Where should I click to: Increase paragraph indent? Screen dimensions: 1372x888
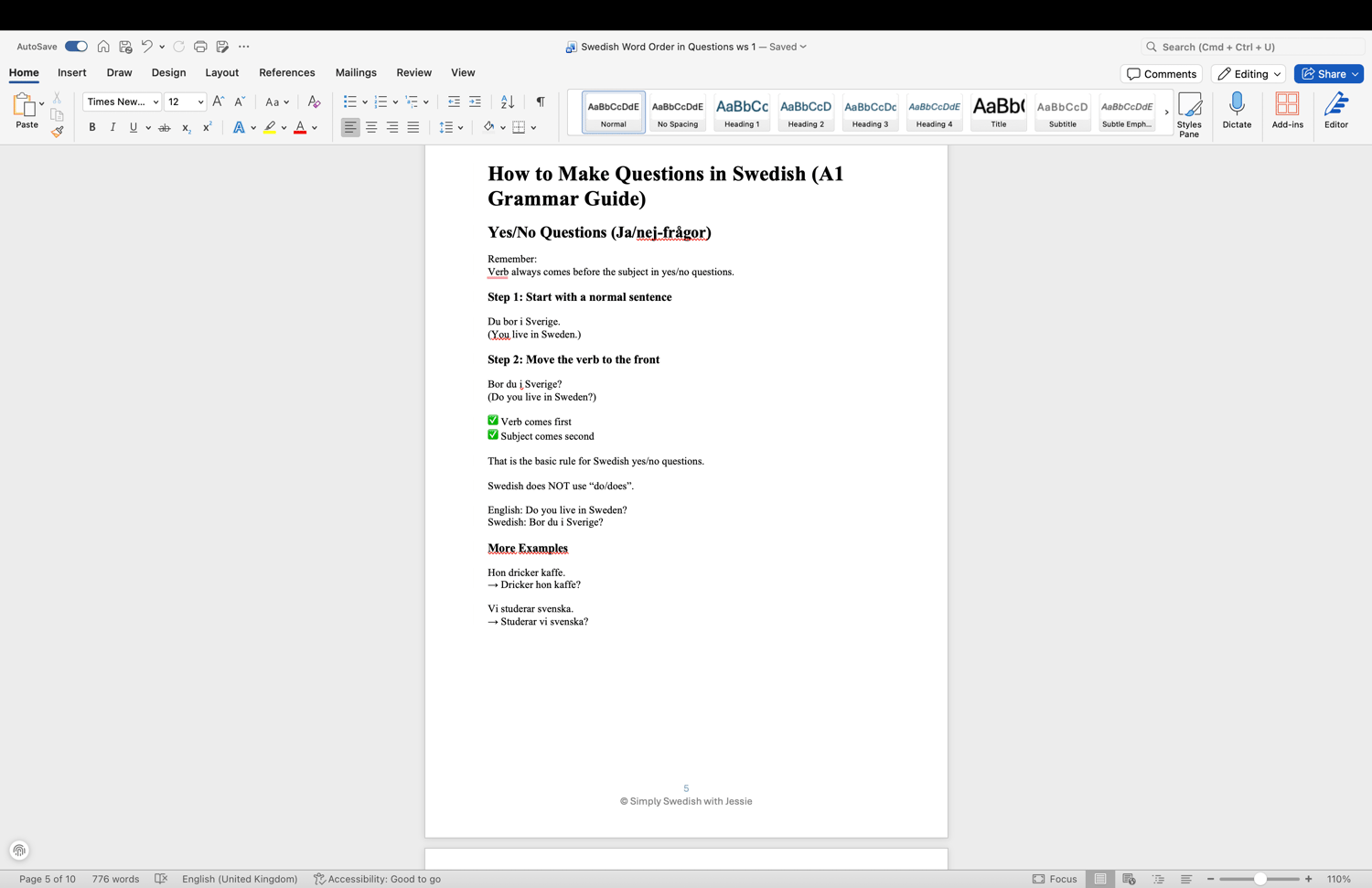(x=475, y=102)
